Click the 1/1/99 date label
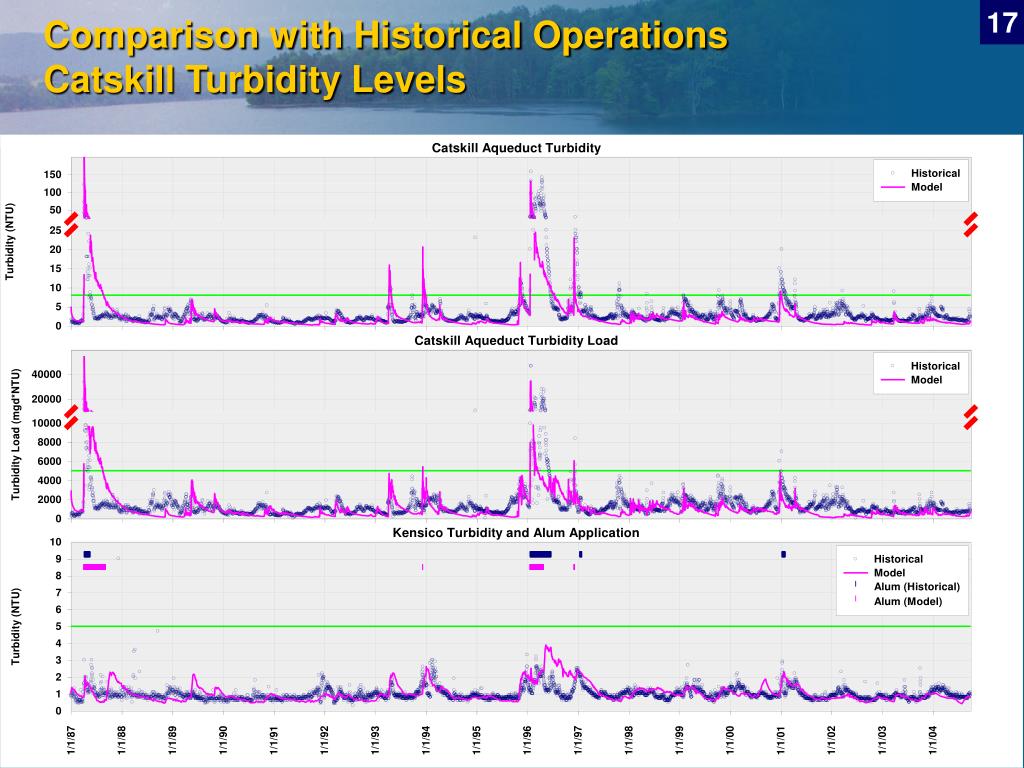This screenshot has width=1024, height=768. tap(680, 740)
